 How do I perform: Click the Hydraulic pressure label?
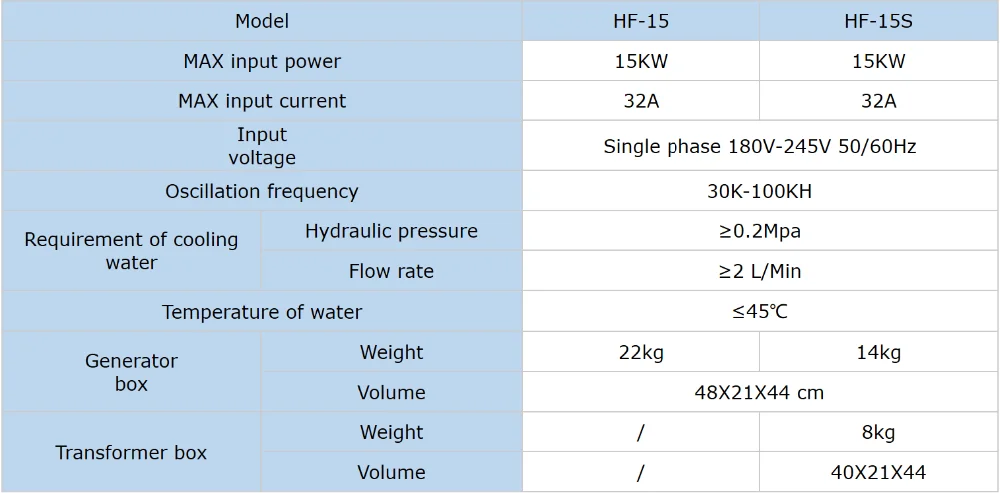click(x=391, y=231)
